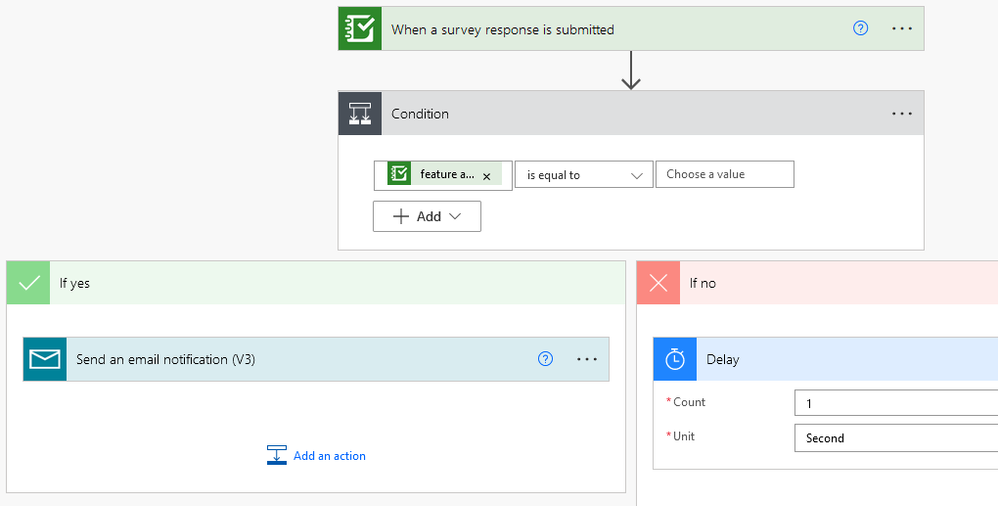Click the 'When a survey response is submitted' header
The height and width of the screenshot is (506, 998).
tap(502, 30)
